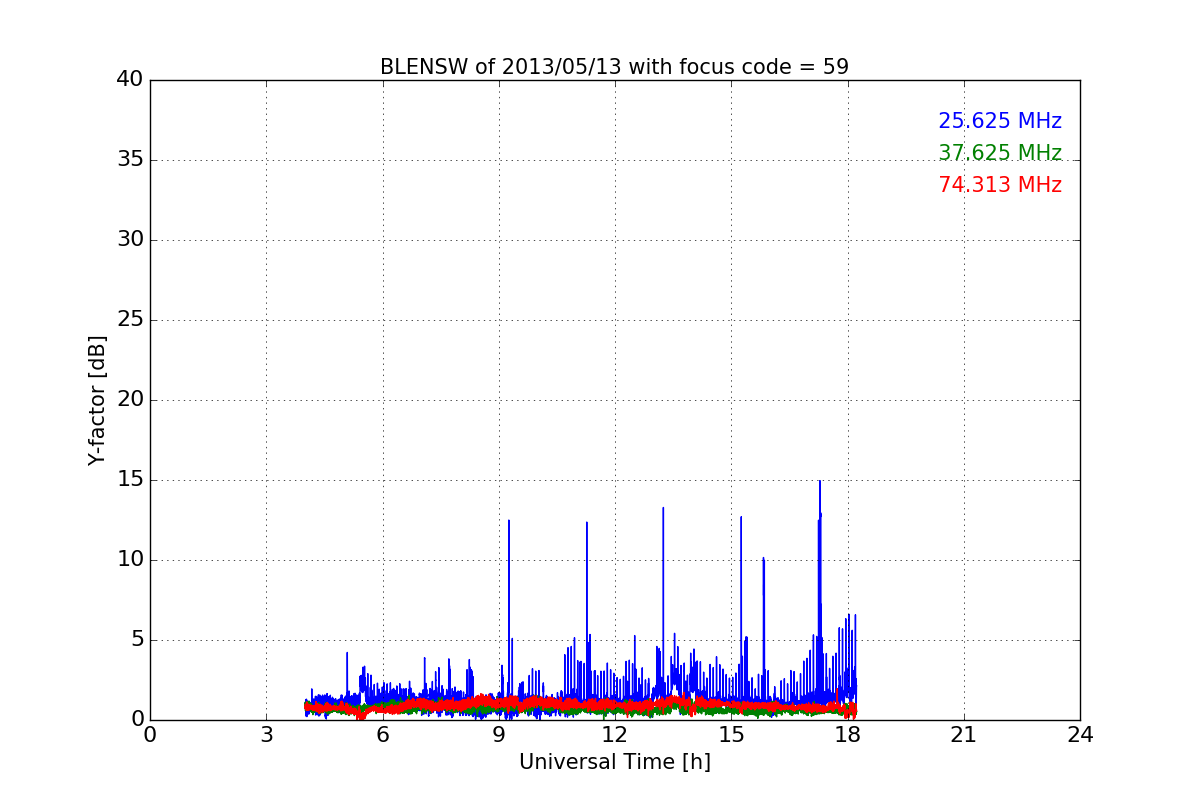1200x800 pixels.
Task: Click x-axis tick label '15'
Action: click(731, 735)
